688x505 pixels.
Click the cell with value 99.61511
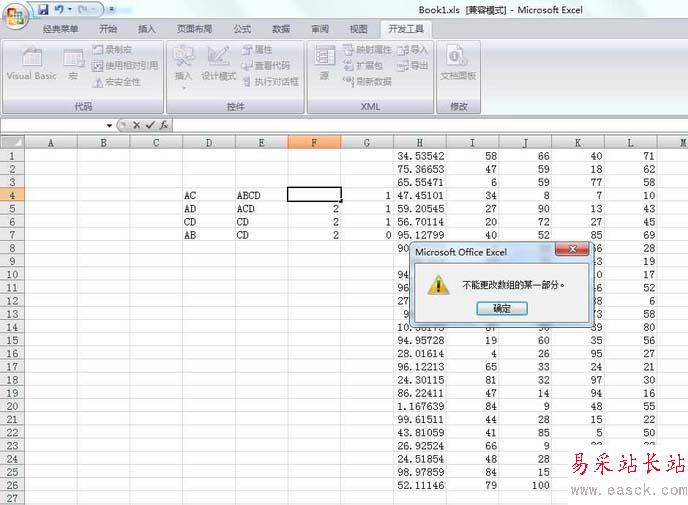420,419
